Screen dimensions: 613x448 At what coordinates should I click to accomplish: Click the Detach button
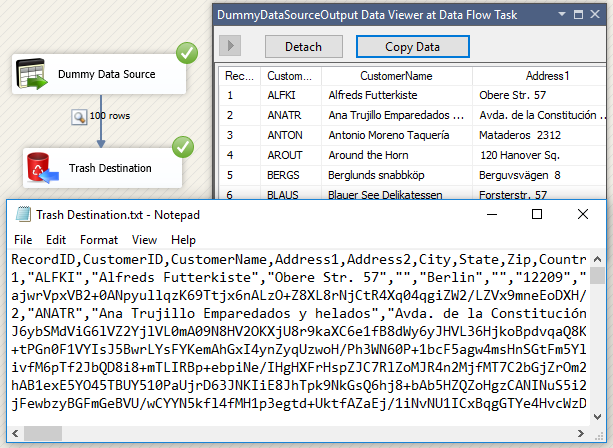304,47
